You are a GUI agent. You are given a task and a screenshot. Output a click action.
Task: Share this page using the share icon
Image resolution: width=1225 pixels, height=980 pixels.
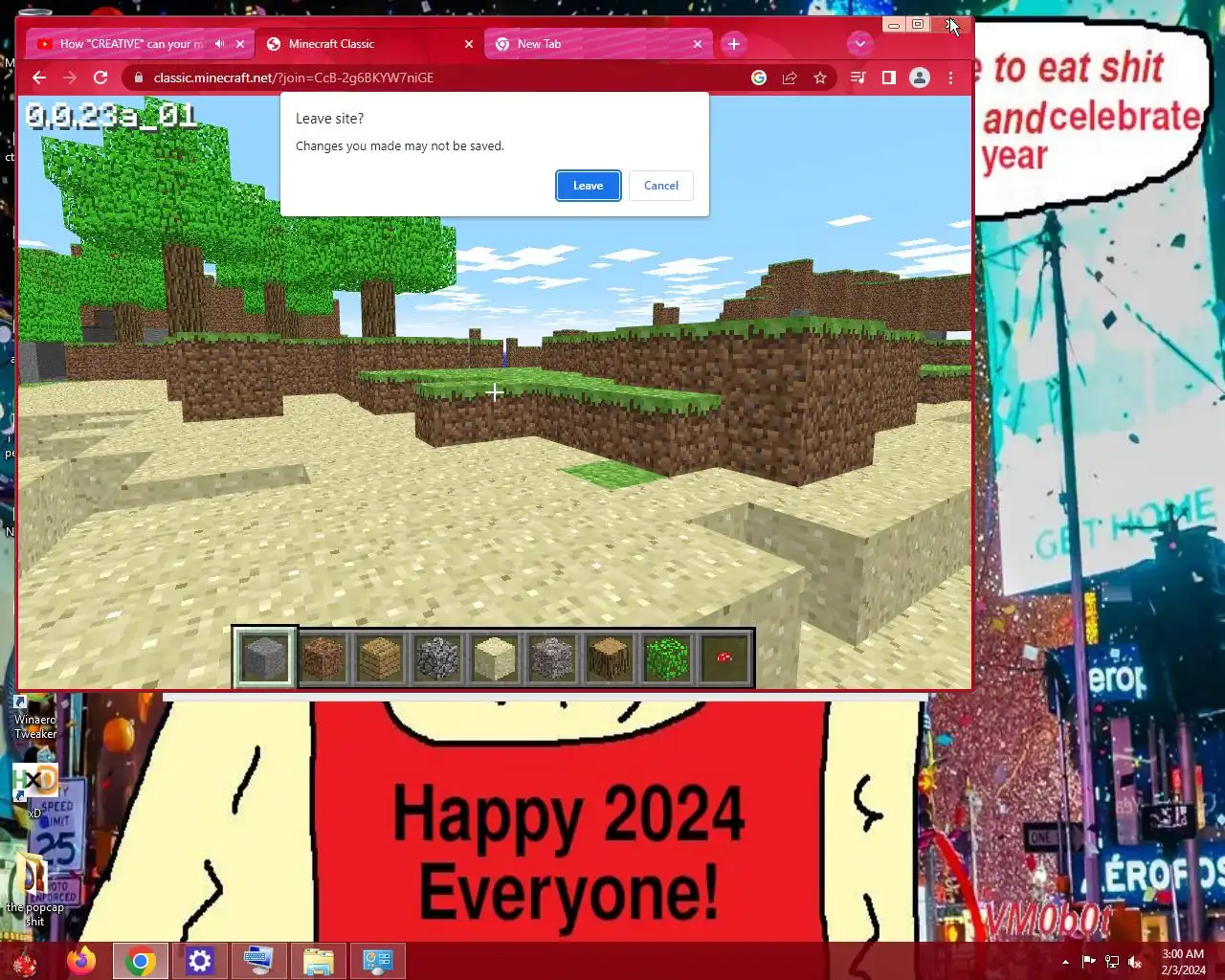(x=790, y=78)
